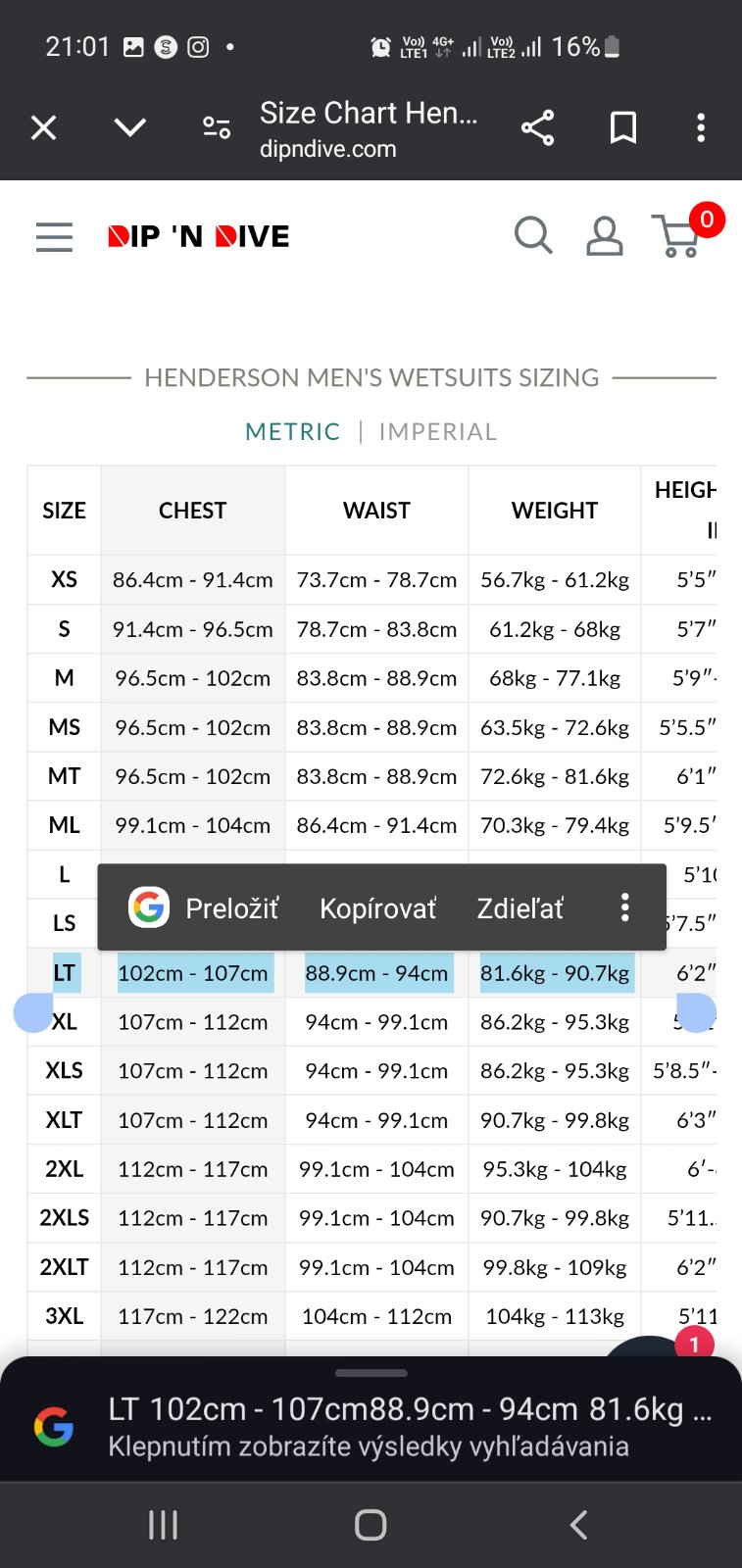Open the user account icon

(x=605, y=236)
